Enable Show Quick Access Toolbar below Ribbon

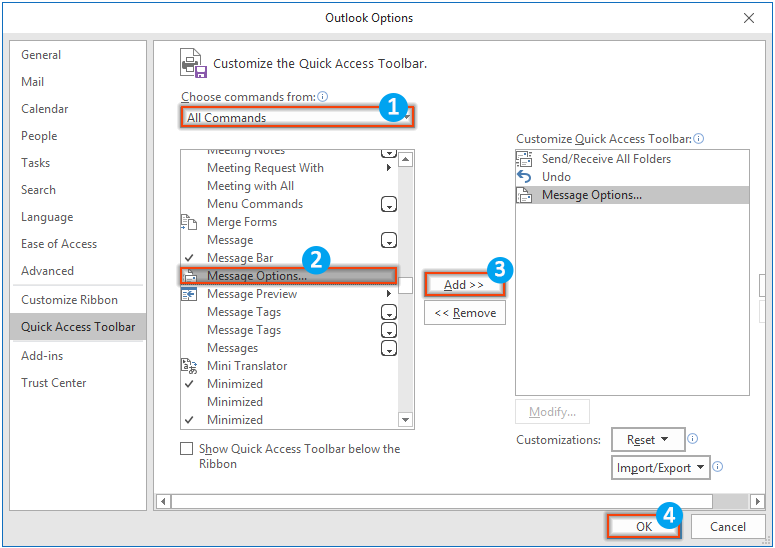187,450
